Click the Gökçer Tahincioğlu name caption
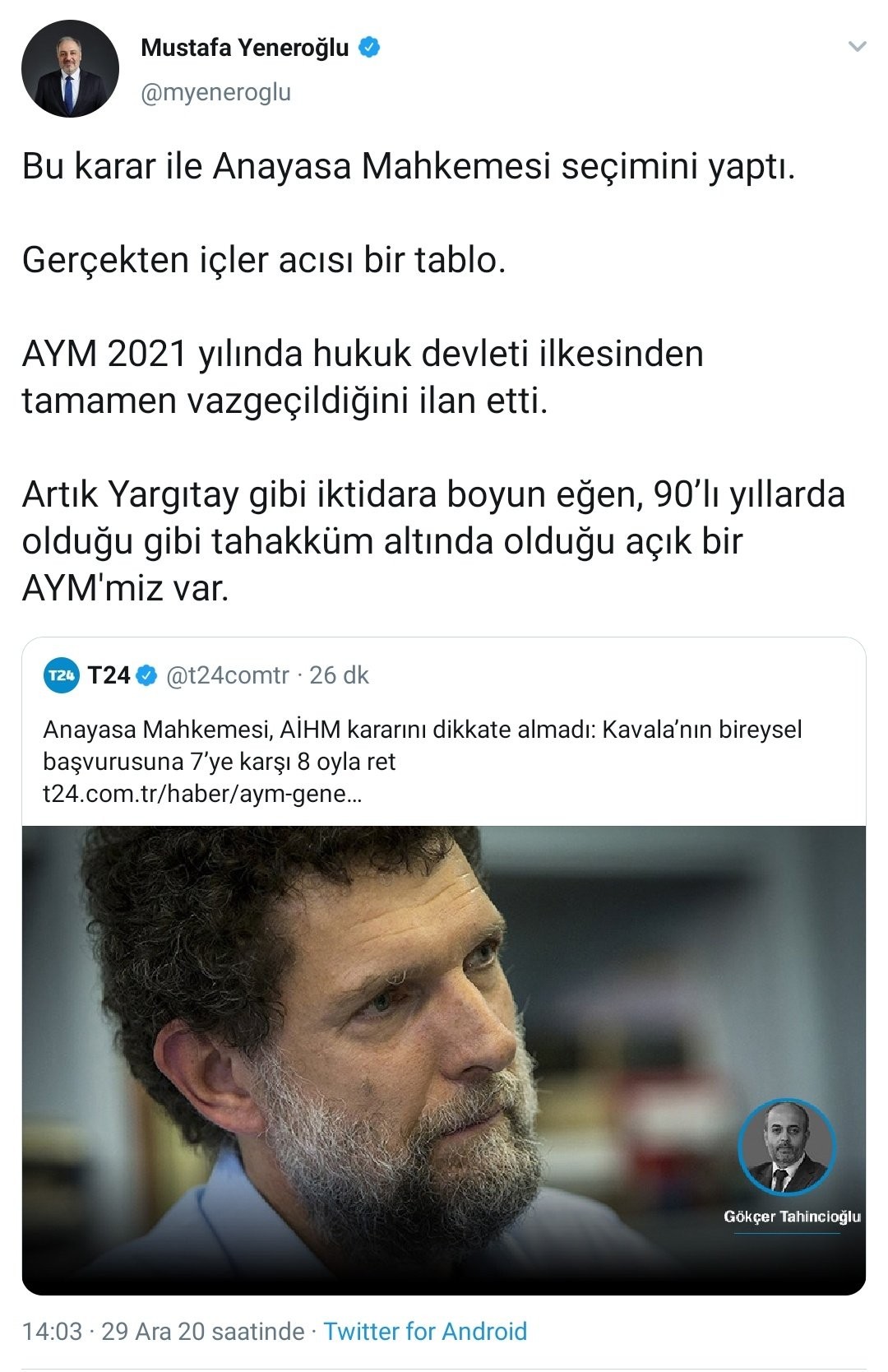The image size is (888, 1372). coord(792,1217)
